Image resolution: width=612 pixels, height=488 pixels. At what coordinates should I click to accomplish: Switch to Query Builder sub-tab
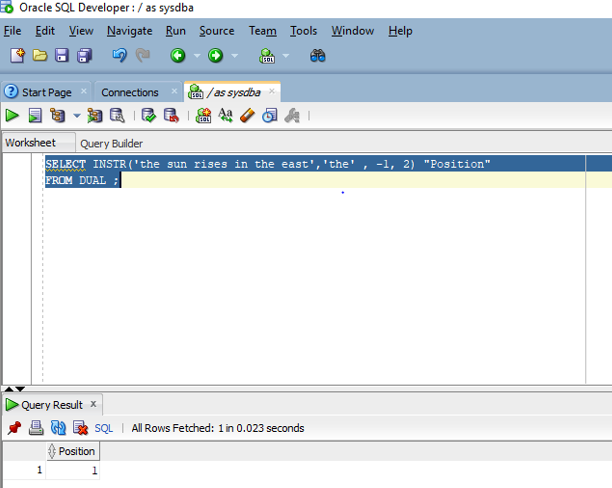111,144
